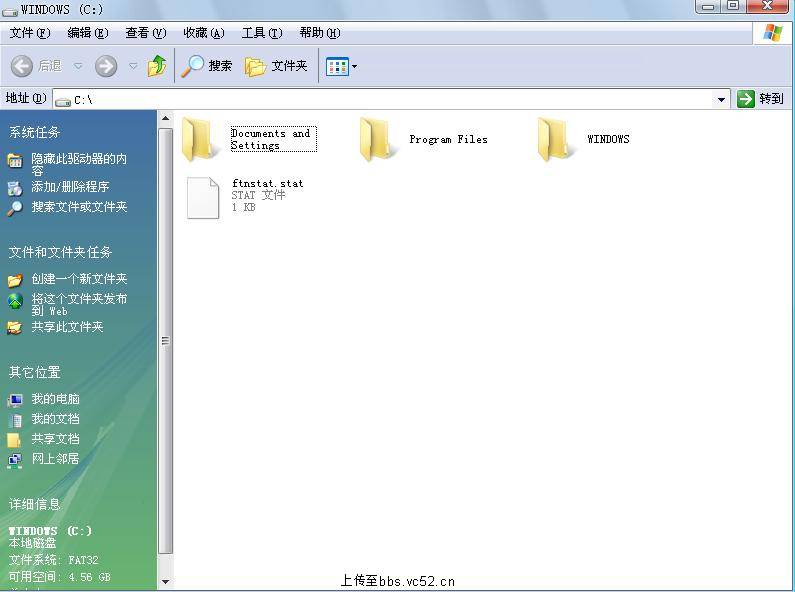Click the hide drive contents icon

(x=15, y=161)
